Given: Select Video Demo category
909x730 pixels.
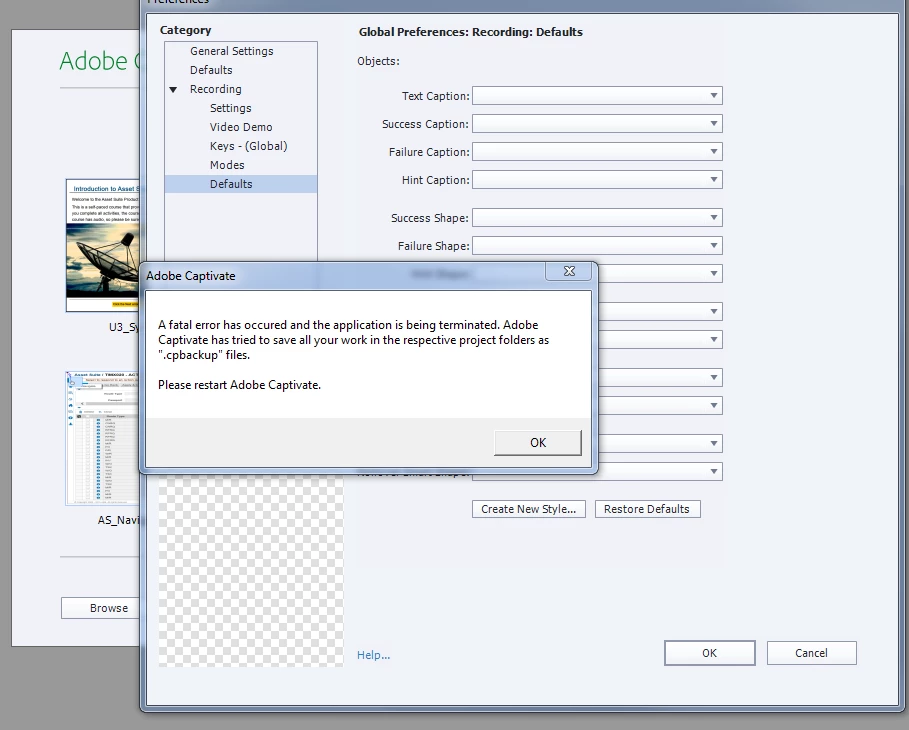Looking at the screenshot, I should point(241,127).
